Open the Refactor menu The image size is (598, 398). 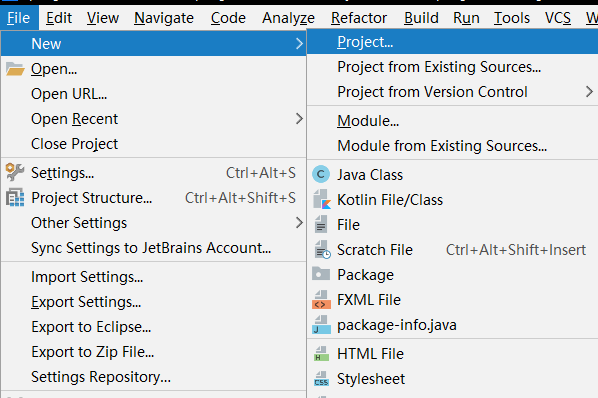pos(358,18)
